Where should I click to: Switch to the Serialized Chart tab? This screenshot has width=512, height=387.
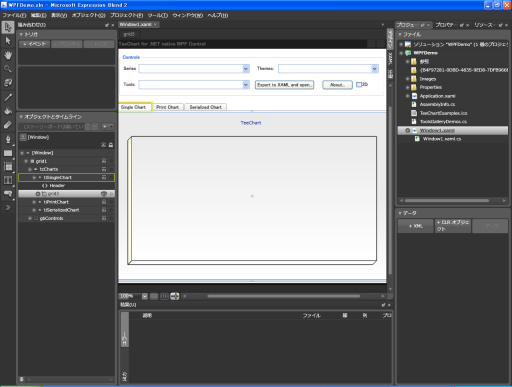[x=206, y=107]
